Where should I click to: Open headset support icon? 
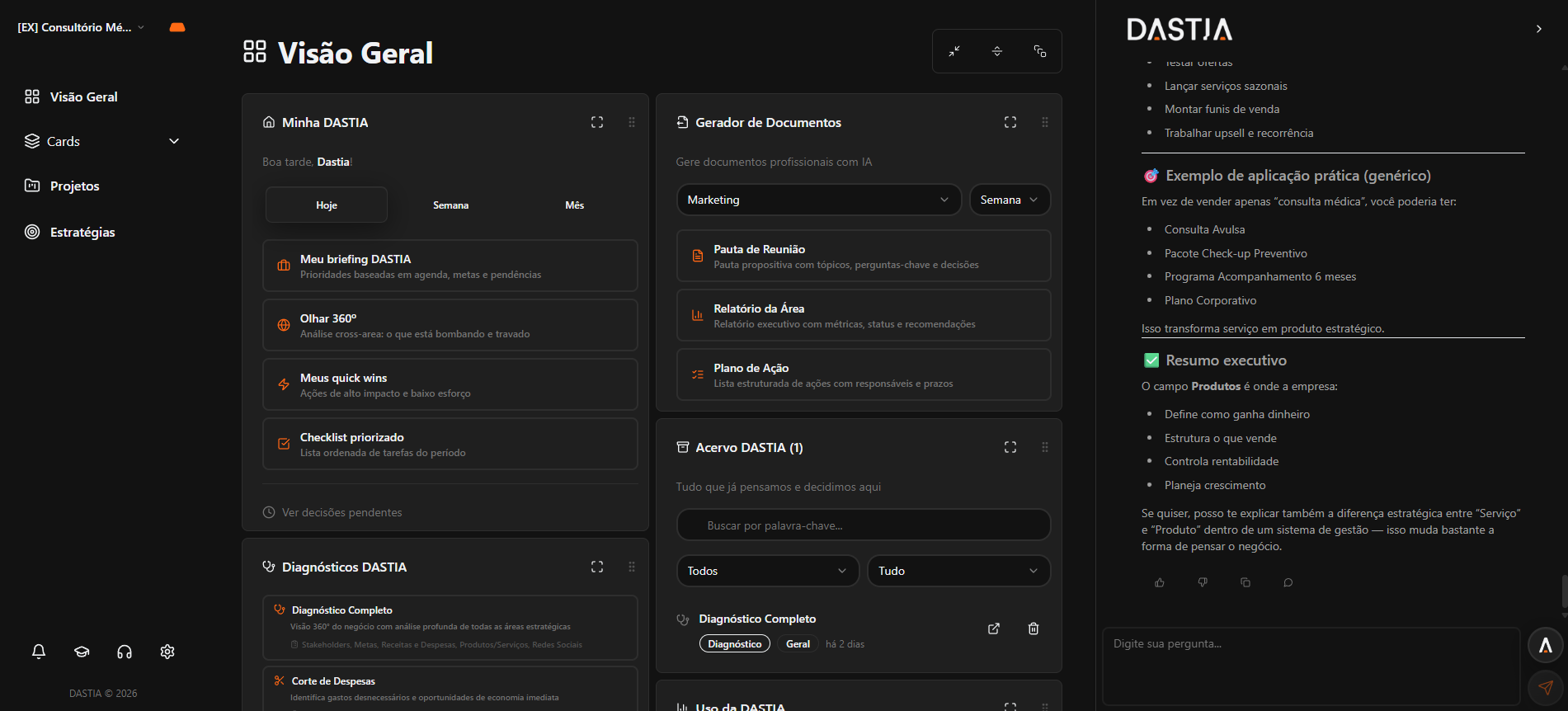(x=125, y=652)
